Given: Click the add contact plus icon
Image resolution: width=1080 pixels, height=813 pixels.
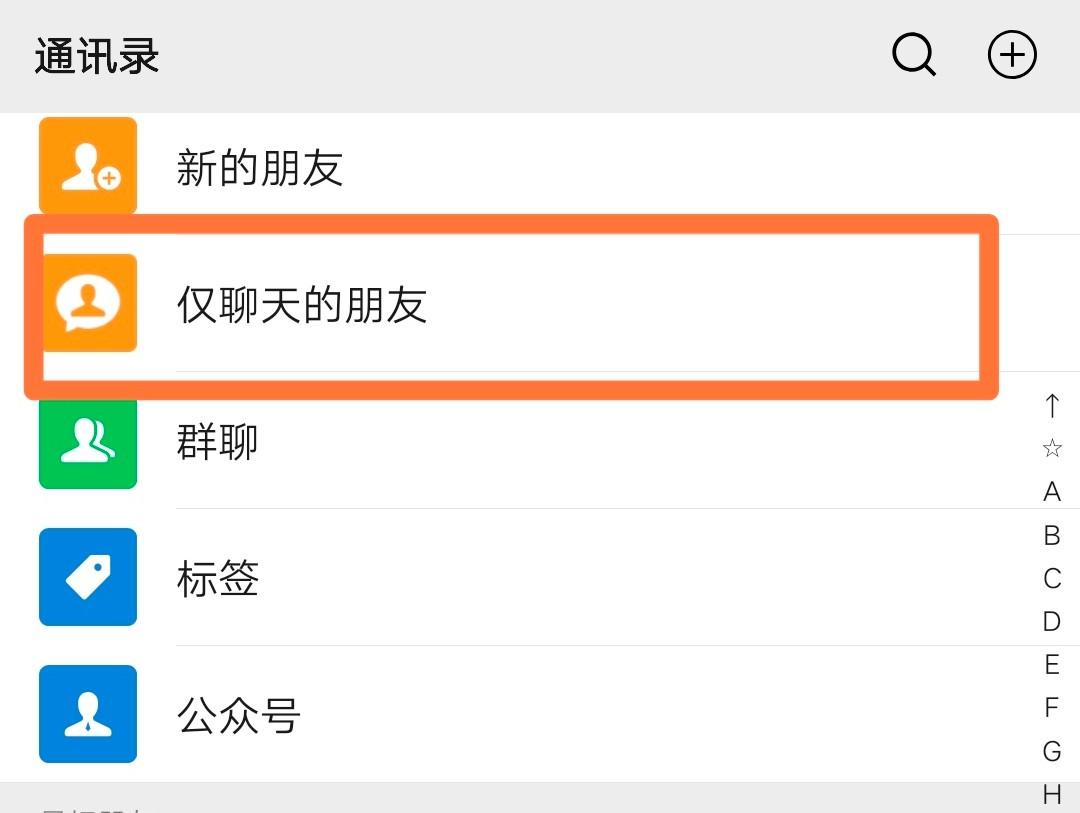Looking at the screenshot, I should pos(1012,56).
